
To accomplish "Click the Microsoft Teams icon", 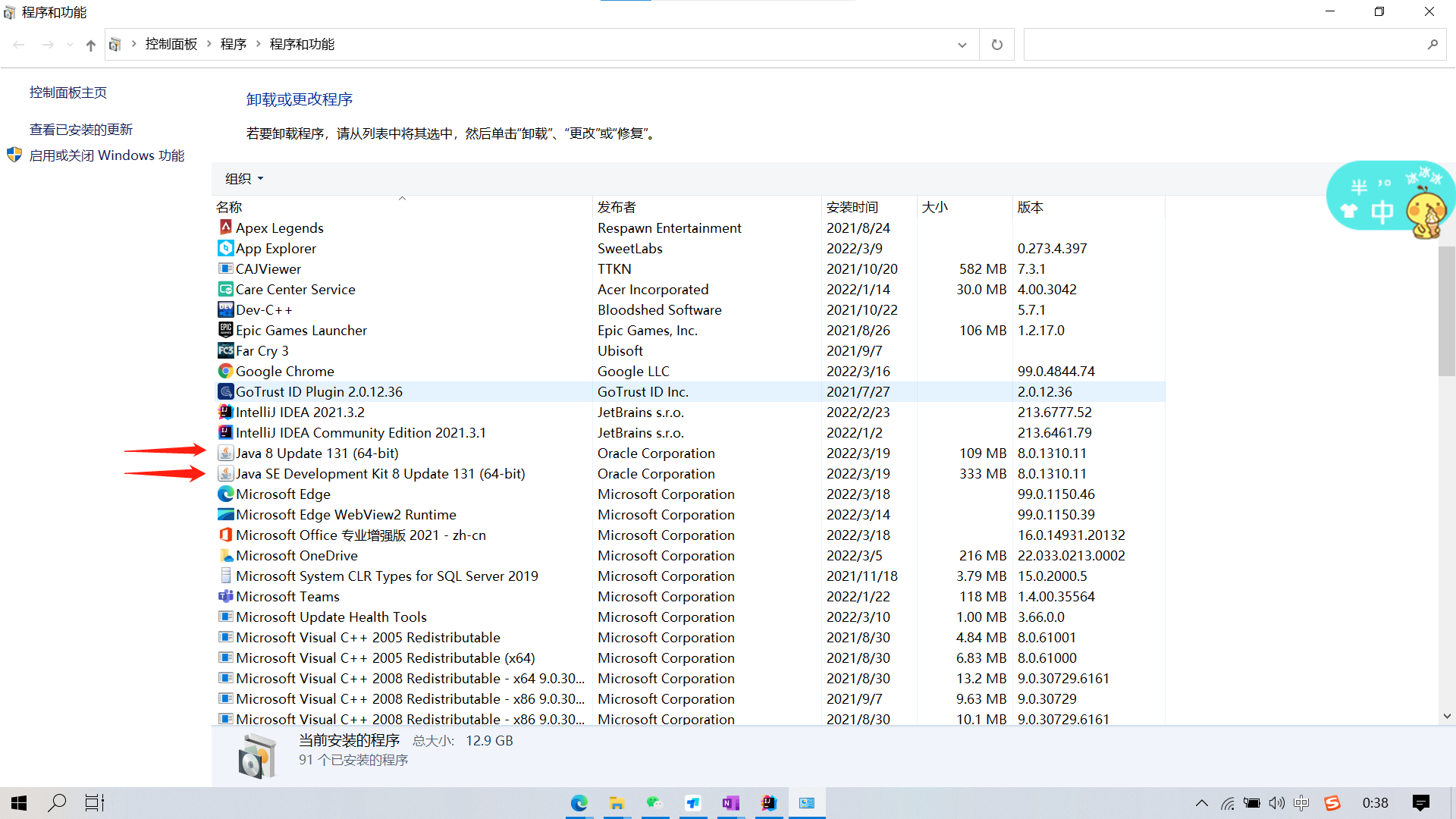I will (225, 596).
